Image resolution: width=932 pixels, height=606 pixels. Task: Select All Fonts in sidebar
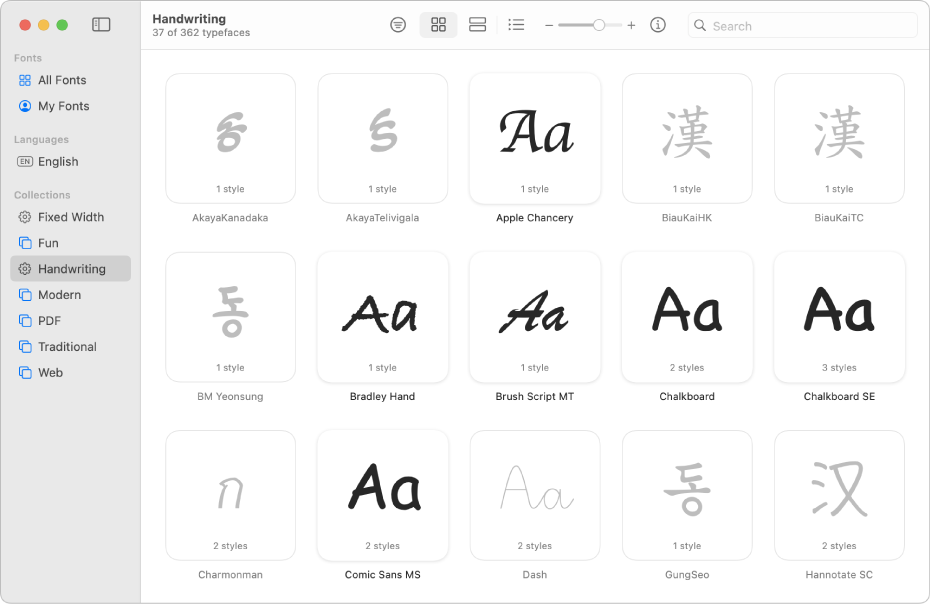tap(62, 80)
